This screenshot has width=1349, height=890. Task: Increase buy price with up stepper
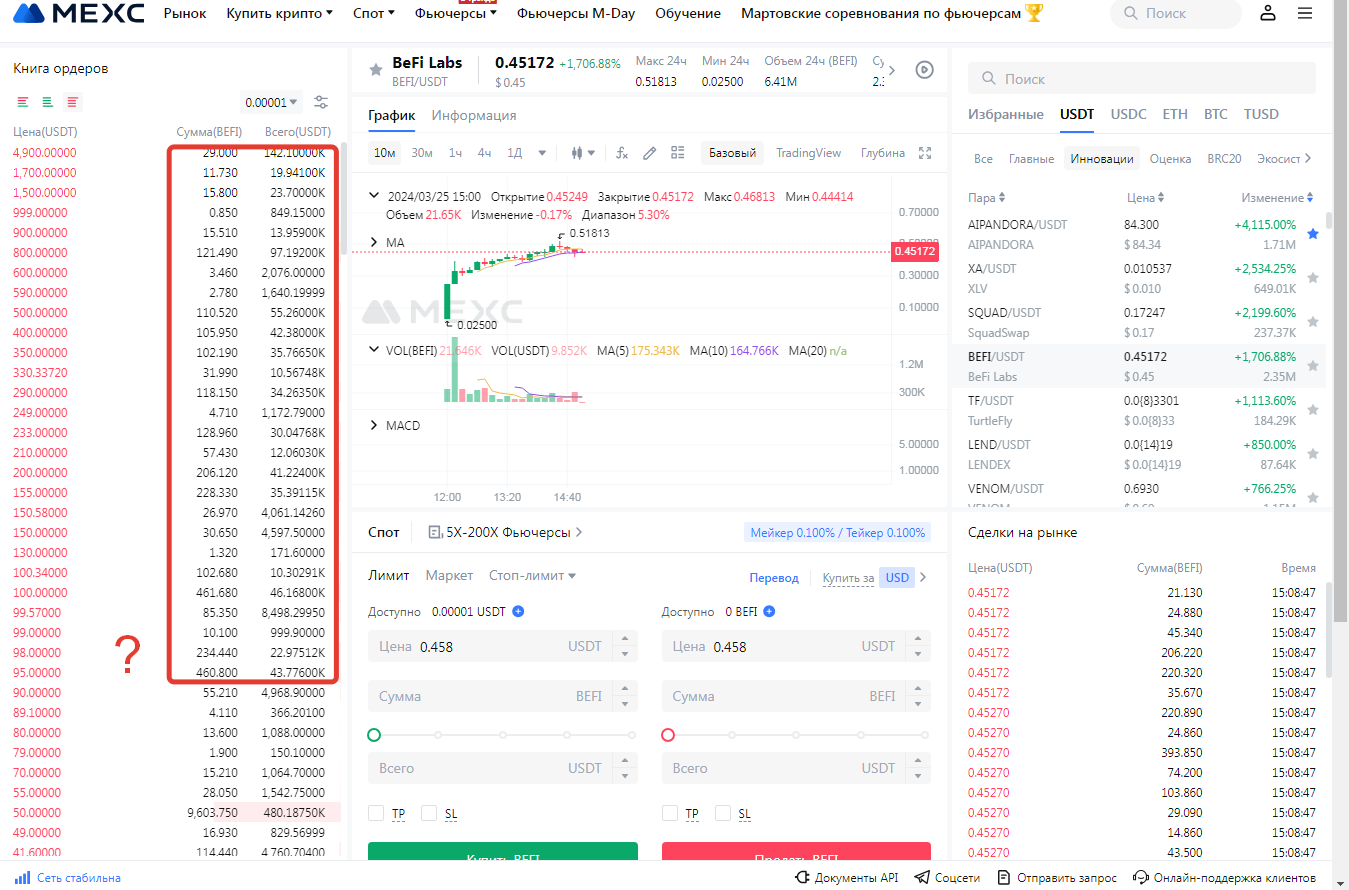[627, 640]
